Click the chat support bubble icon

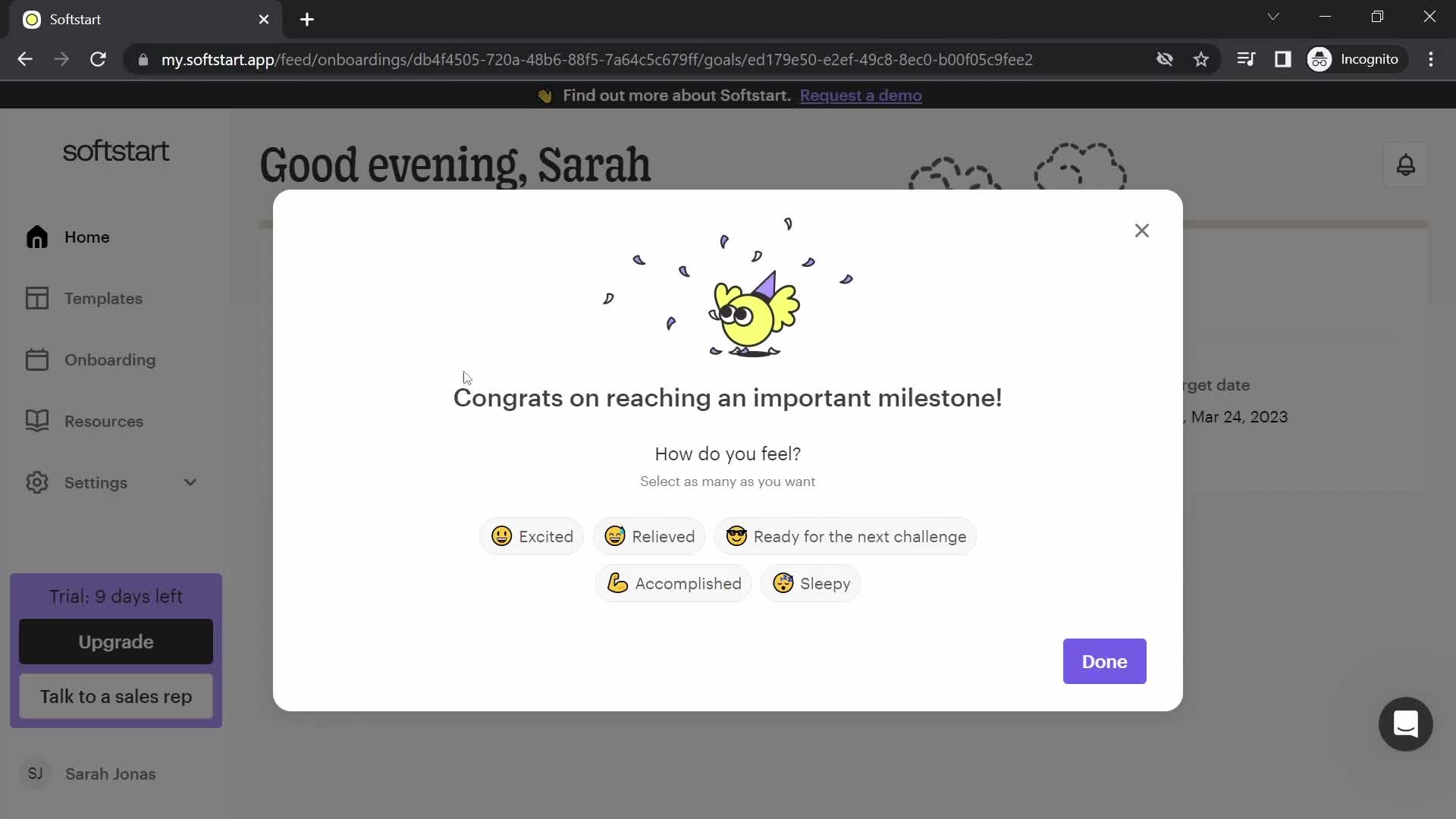pyautogui.click(x=1406, y=724)
